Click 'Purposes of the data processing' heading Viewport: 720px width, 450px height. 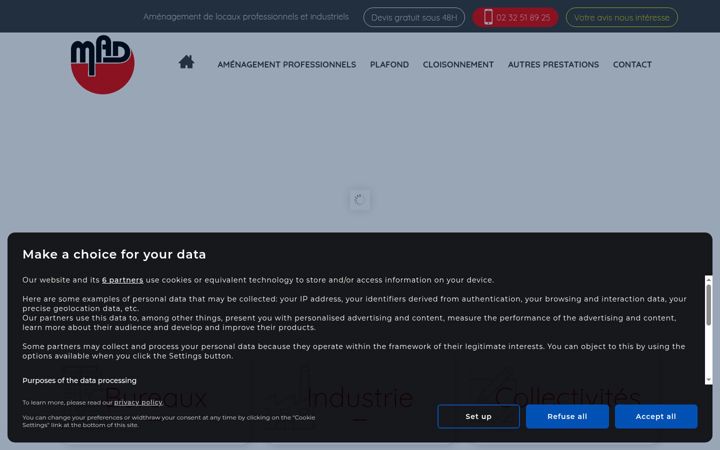(79, 381)
